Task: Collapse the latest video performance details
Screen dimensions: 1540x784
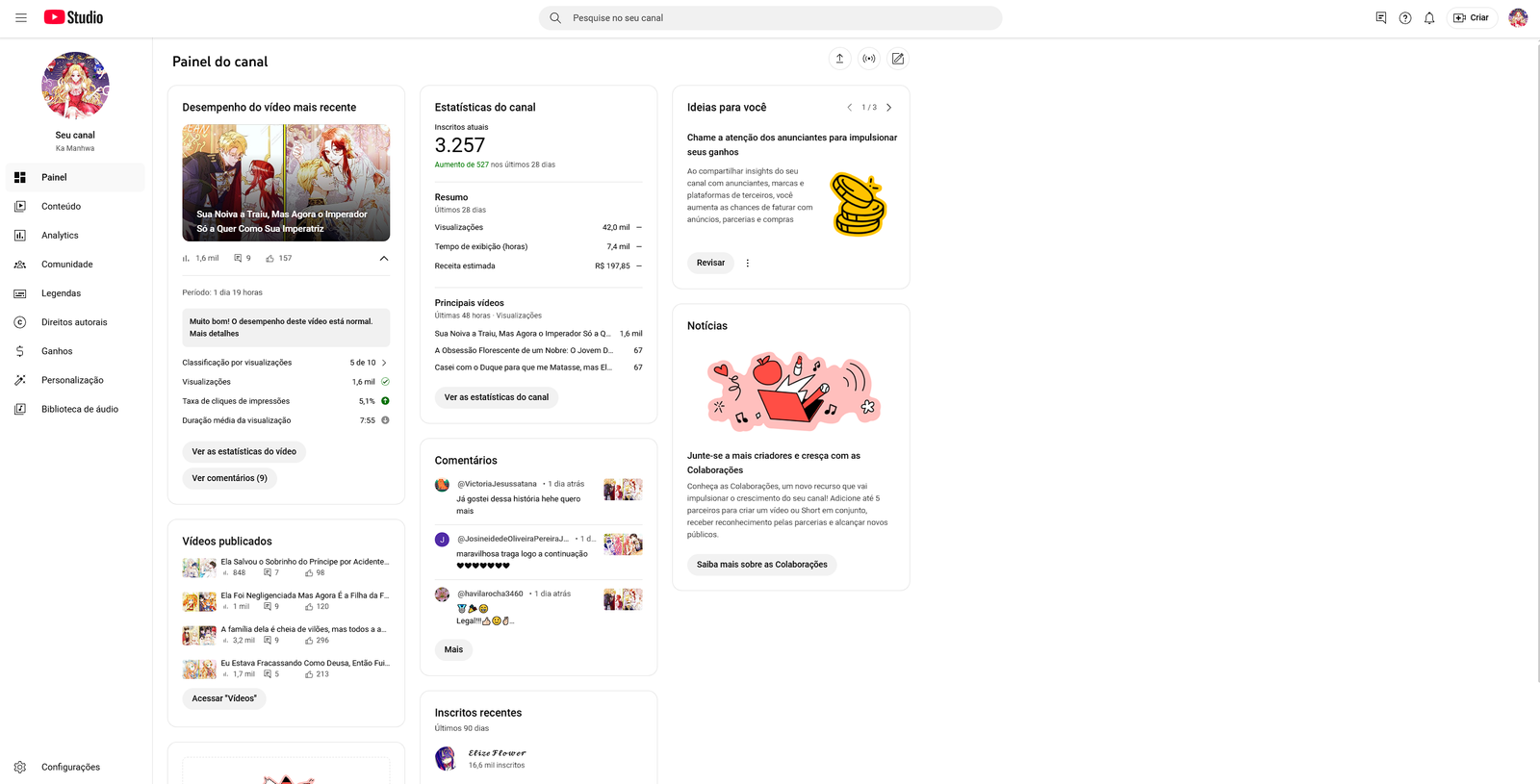Action: (384, 258)
